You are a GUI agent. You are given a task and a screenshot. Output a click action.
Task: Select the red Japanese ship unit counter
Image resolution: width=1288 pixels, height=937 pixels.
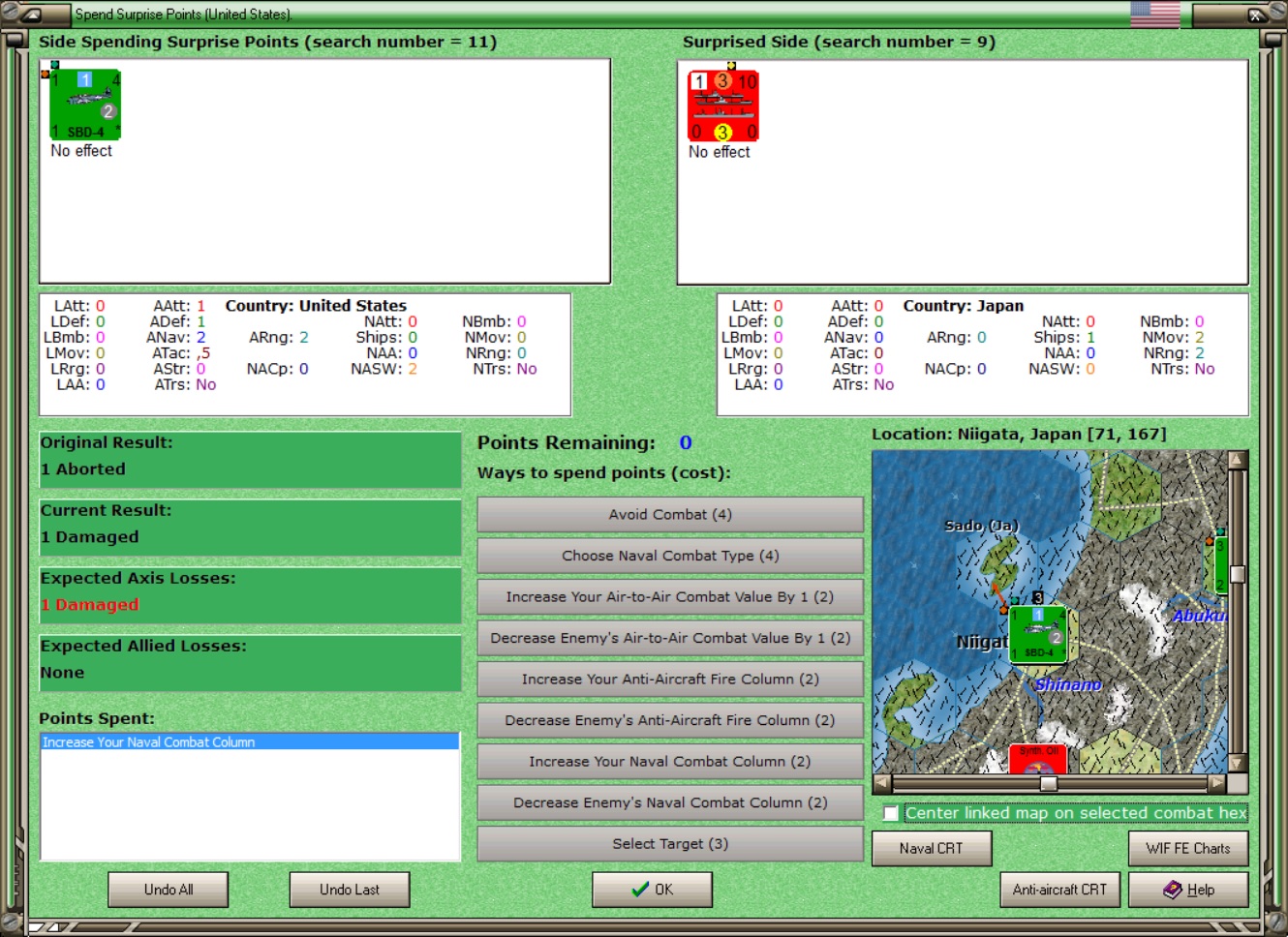click(723, 106)
